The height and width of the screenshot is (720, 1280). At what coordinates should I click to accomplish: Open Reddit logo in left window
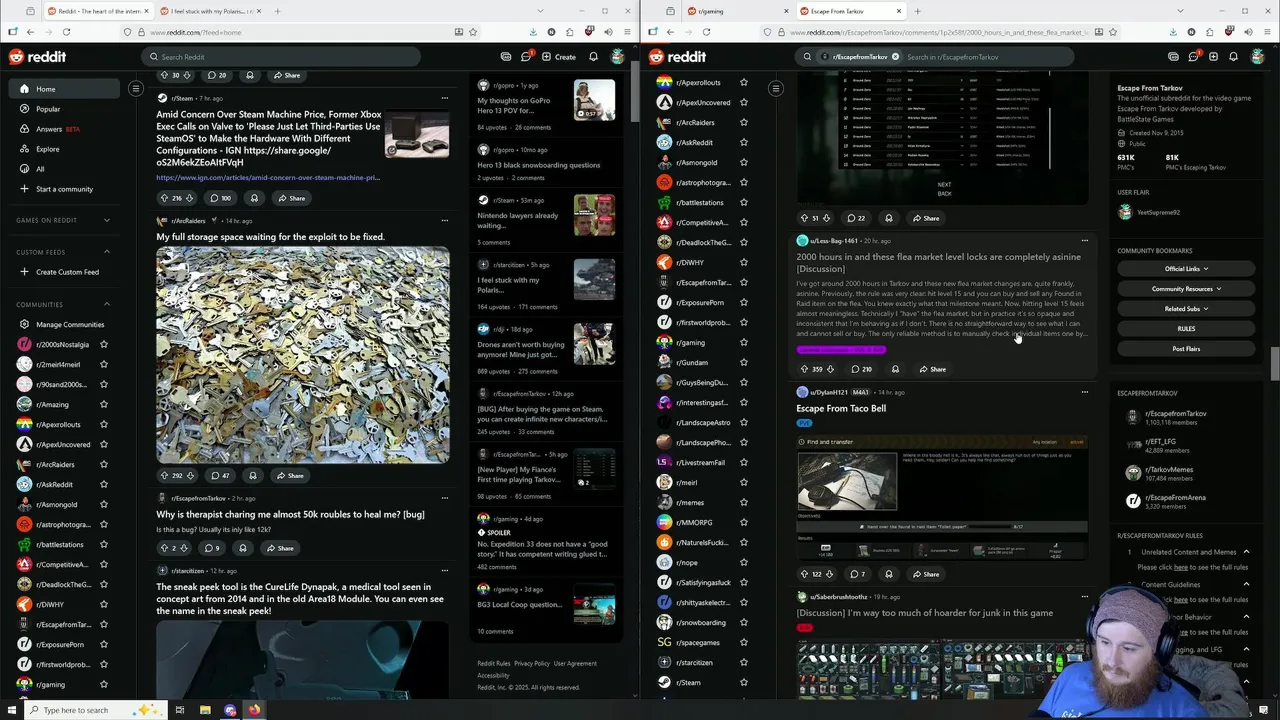(38, 57)
